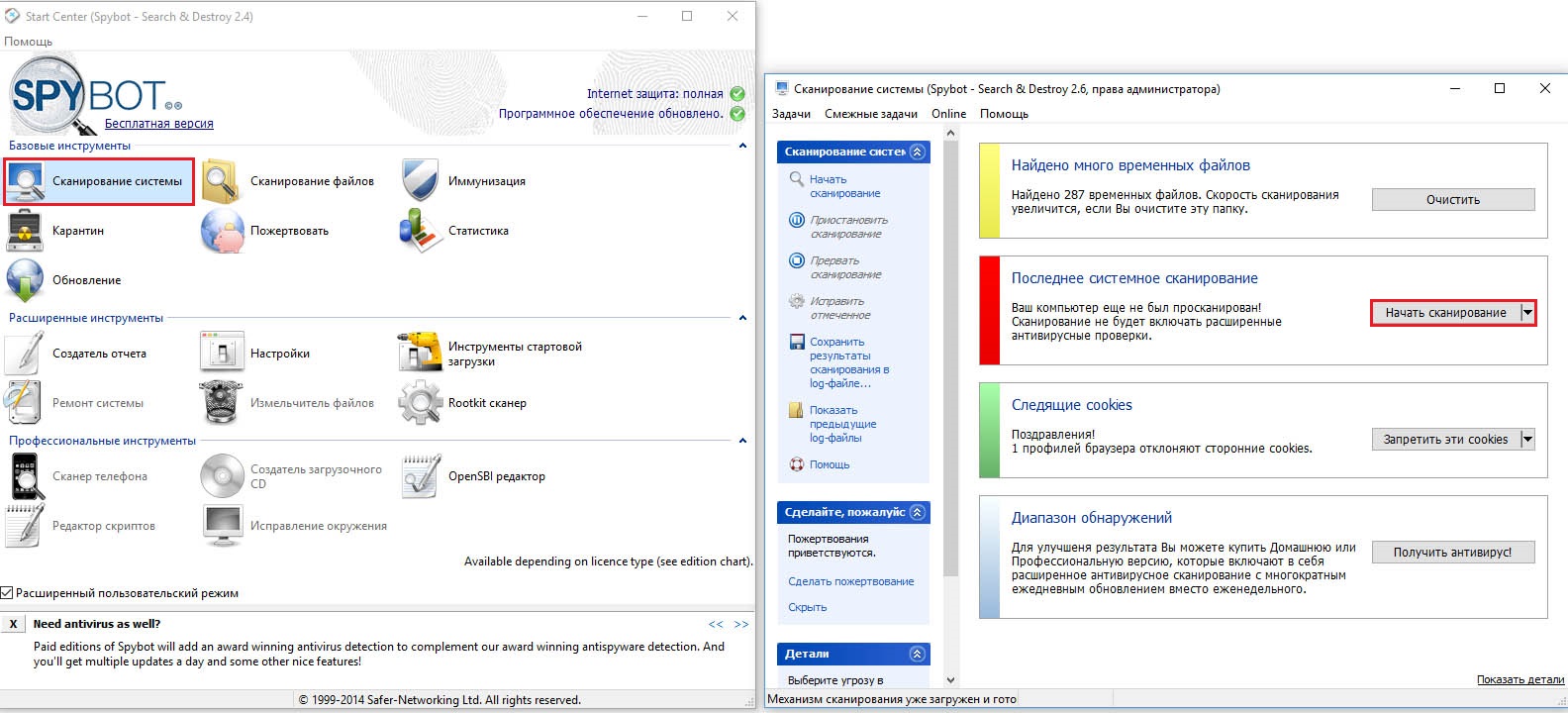The image size is (1568, 713).
Task: Collapse Профессиональные инструменты section
Action: coord(742,441)
